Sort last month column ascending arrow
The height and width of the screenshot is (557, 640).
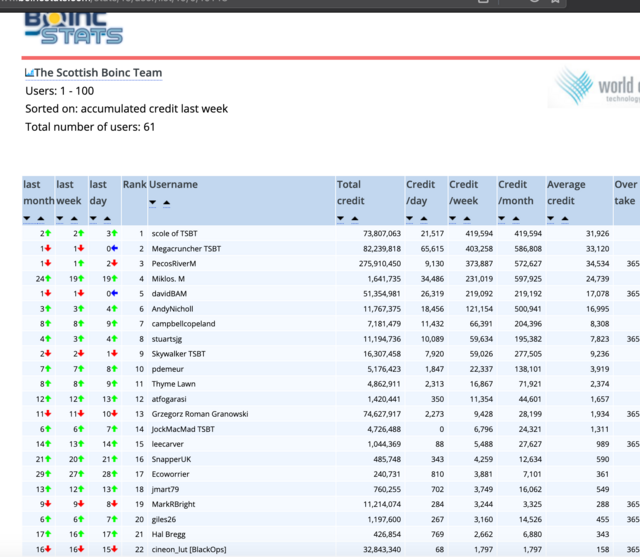click(x=41, y=219)
